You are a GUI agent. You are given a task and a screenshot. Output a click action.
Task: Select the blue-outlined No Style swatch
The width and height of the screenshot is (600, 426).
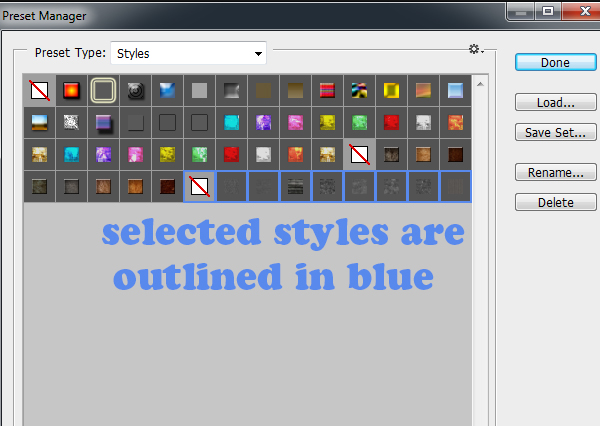(x=199, y=187)
